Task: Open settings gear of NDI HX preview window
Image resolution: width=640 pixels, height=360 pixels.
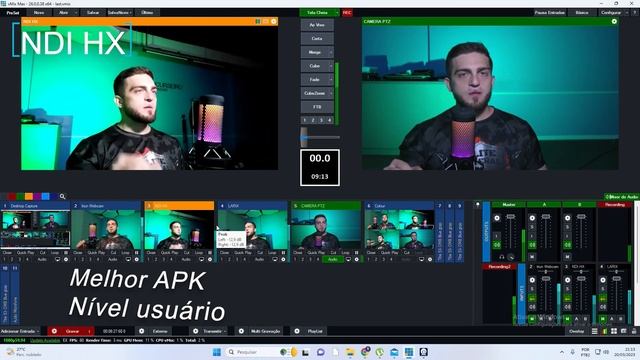Action: point(274,21)
